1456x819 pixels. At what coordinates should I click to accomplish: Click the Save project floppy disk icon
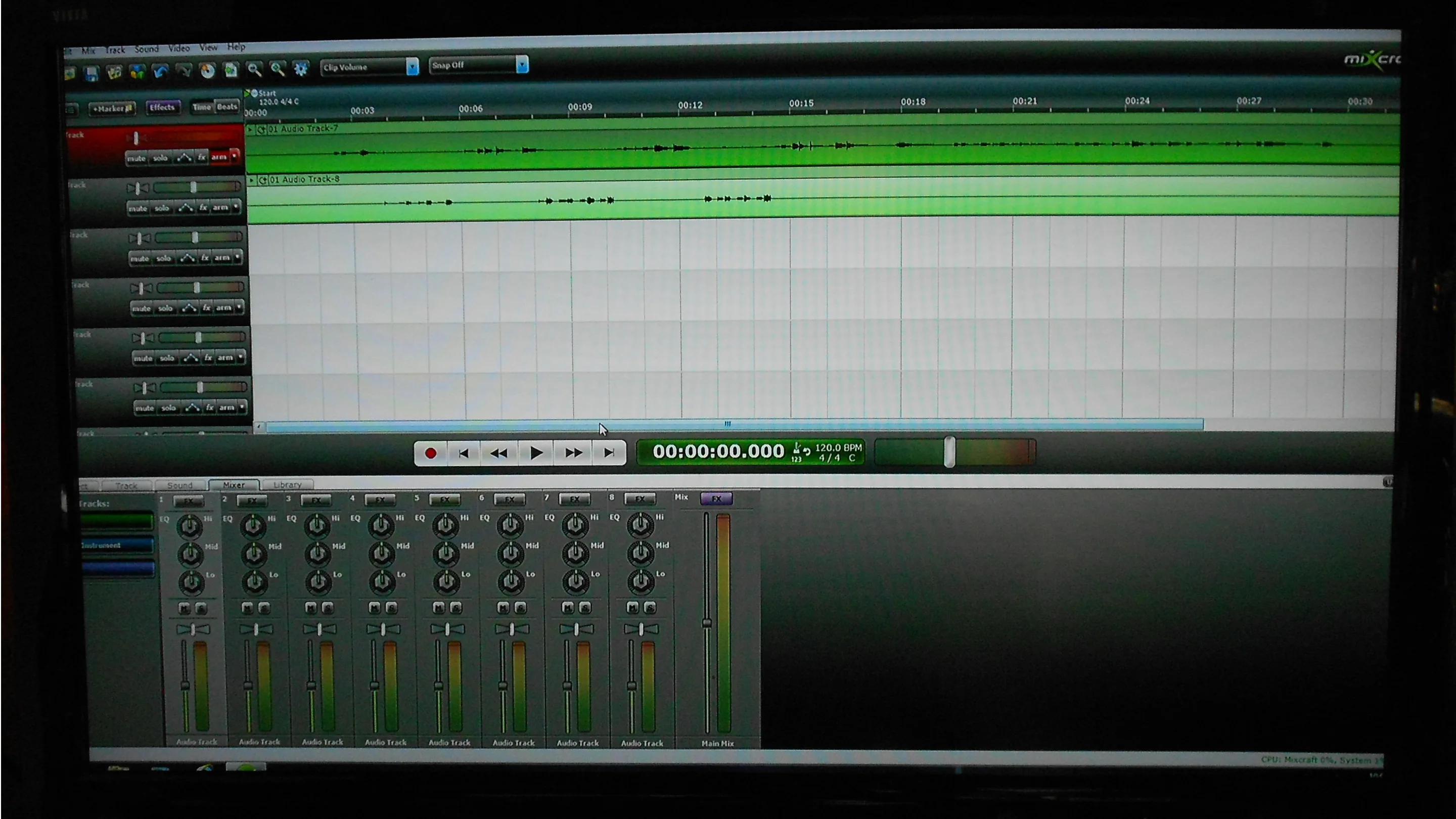click(92, 73)
